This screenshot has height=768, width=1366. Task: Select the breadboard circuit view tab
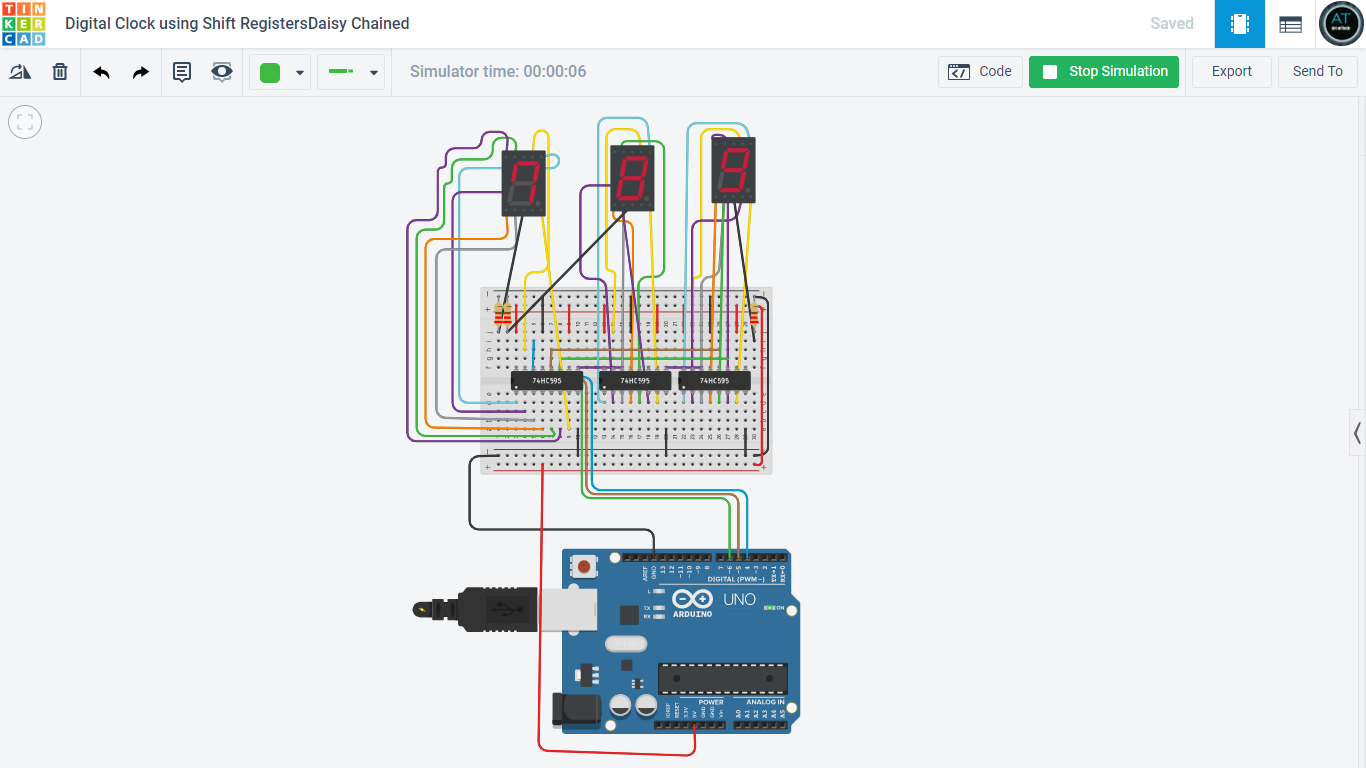coord(1239,23)
